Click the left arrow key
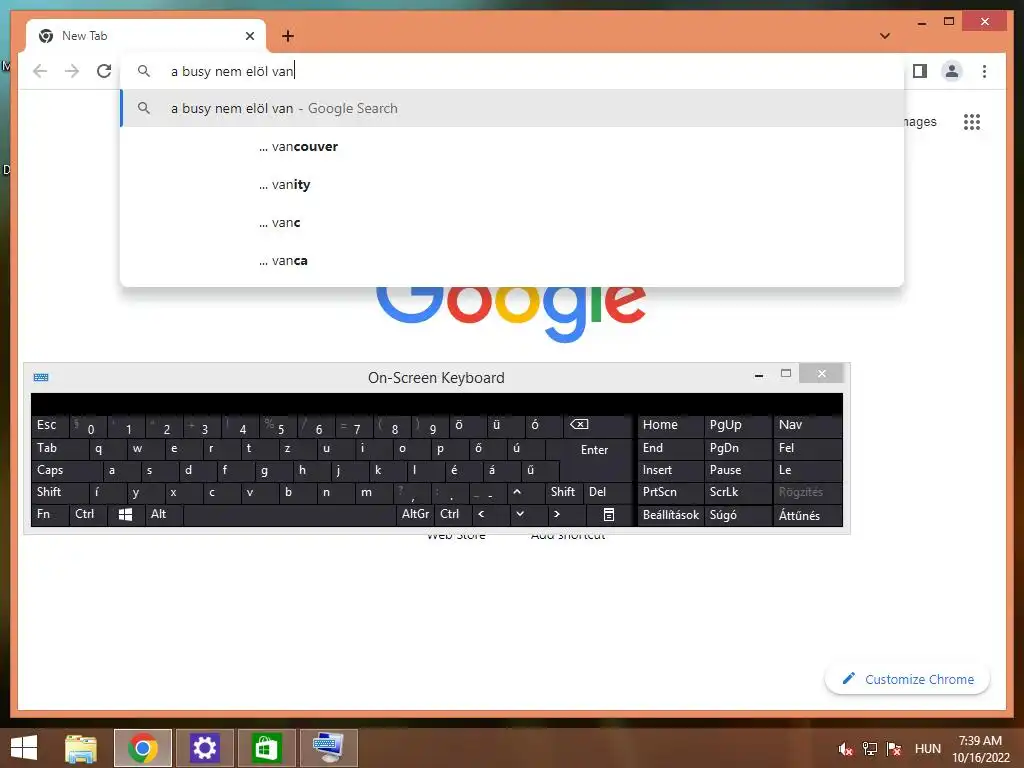This screenshot has height=768, width=1024. point(490,515)
